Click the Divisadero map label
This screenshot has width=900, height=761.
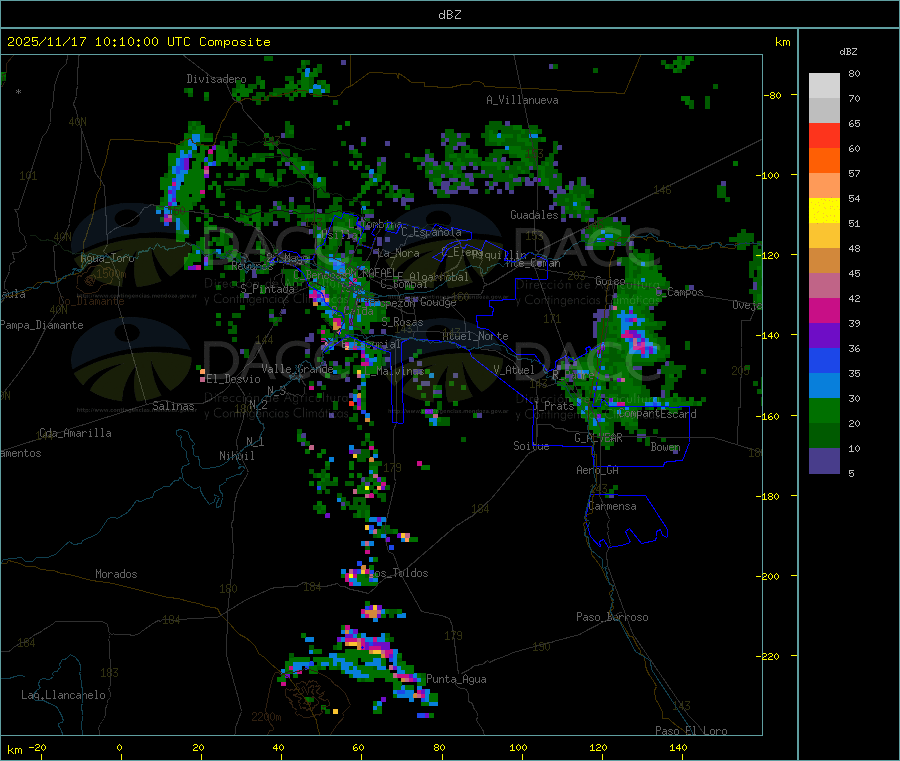click(x=216, y=79)
